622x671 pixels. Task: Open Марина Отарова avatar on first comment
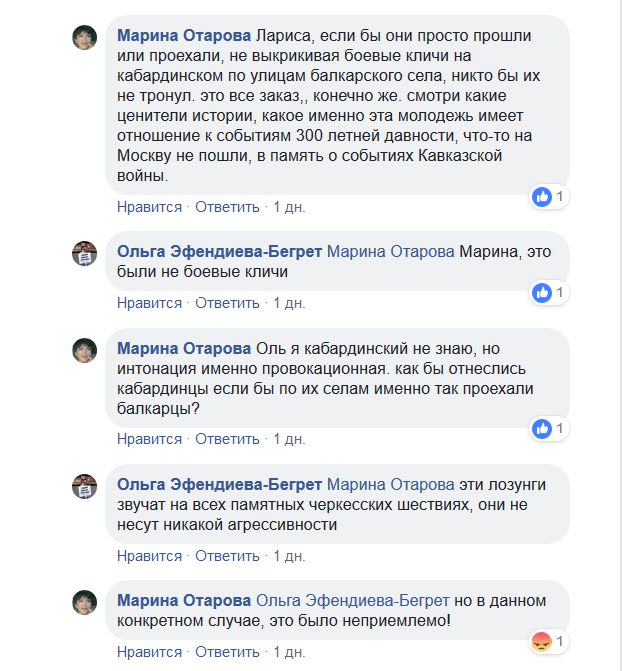click(x=85, y=37)
